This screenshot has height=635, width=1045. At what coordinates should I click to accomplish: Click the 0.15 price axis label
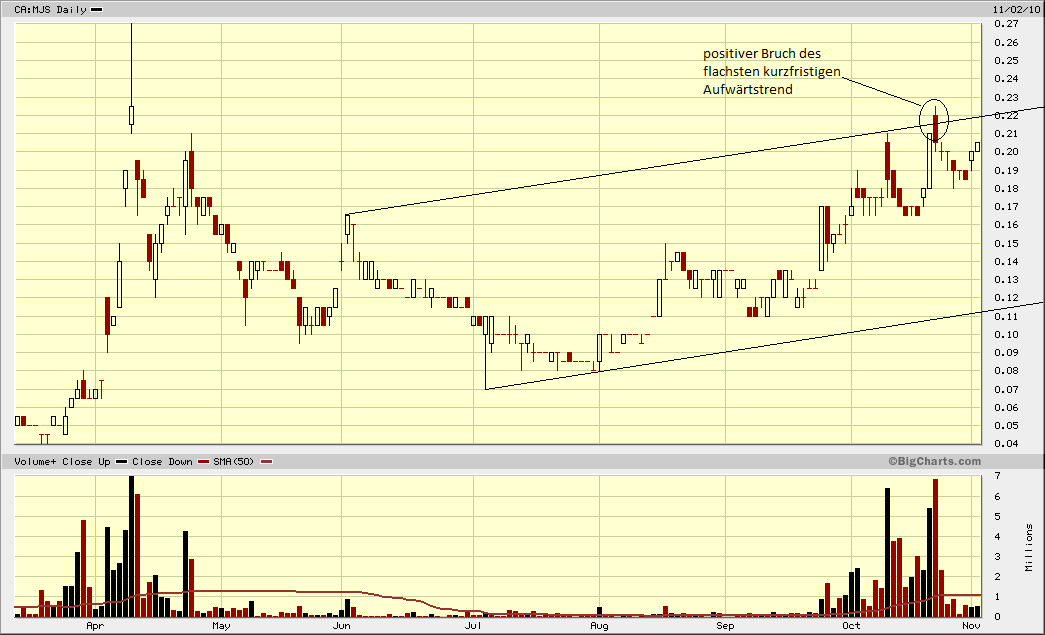1006,243
